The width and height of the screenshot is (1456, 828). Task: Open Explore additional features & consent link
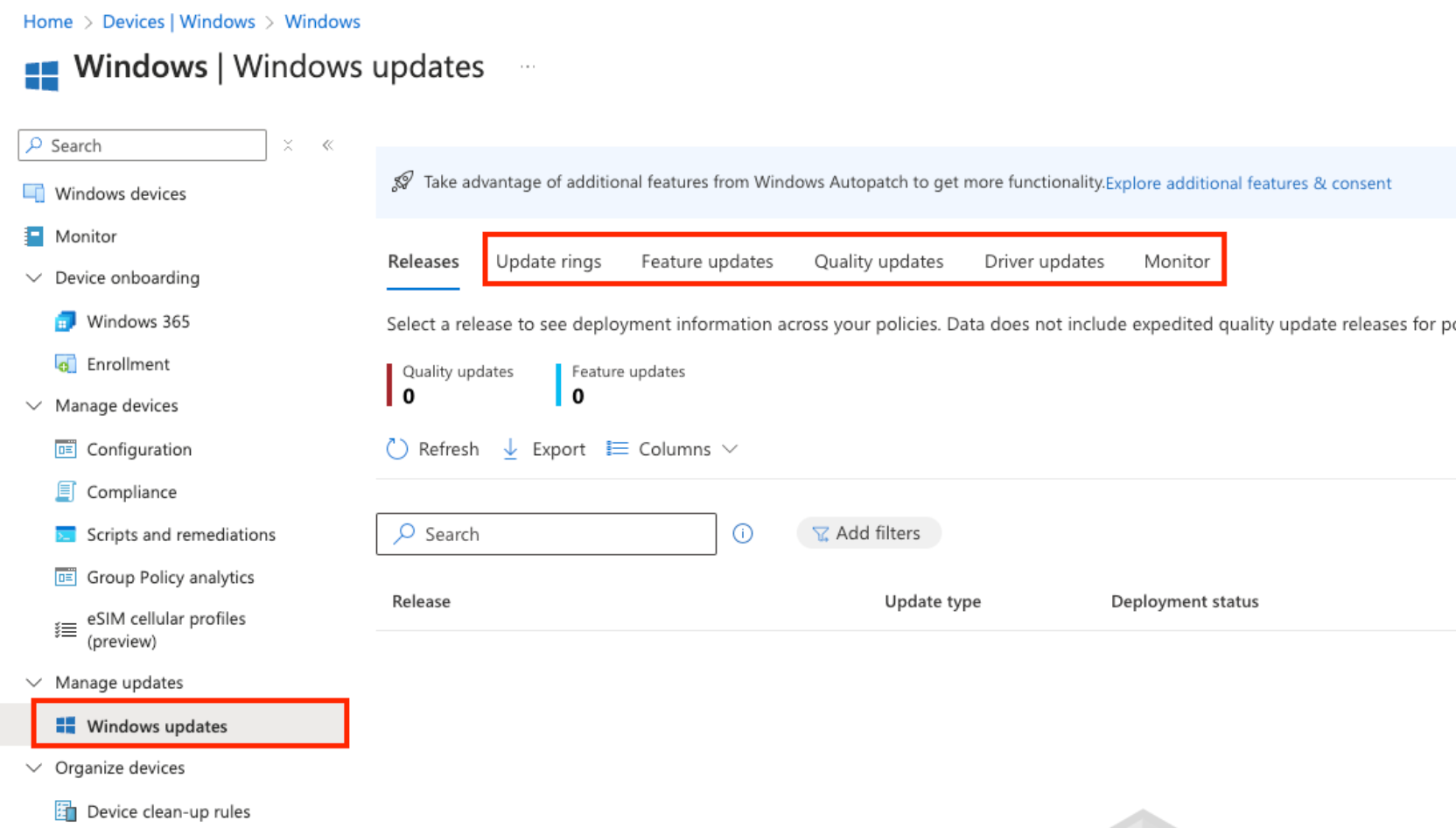[1248, 183]
